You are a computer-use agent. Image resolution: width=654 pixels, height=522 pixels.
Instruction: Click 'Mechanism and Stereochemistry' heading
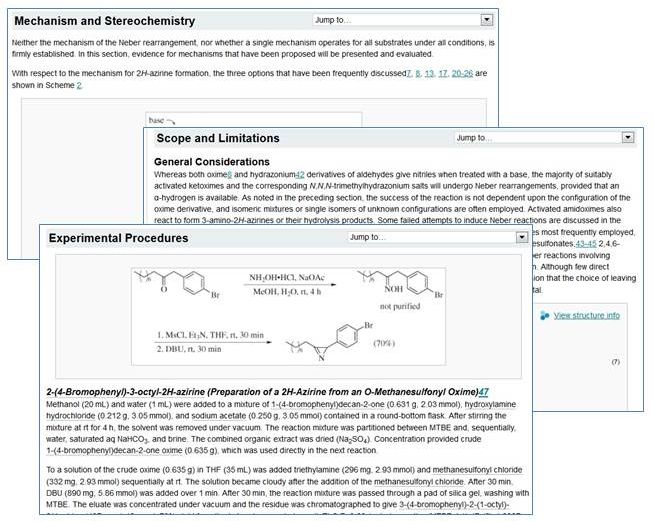coord(105,21)
